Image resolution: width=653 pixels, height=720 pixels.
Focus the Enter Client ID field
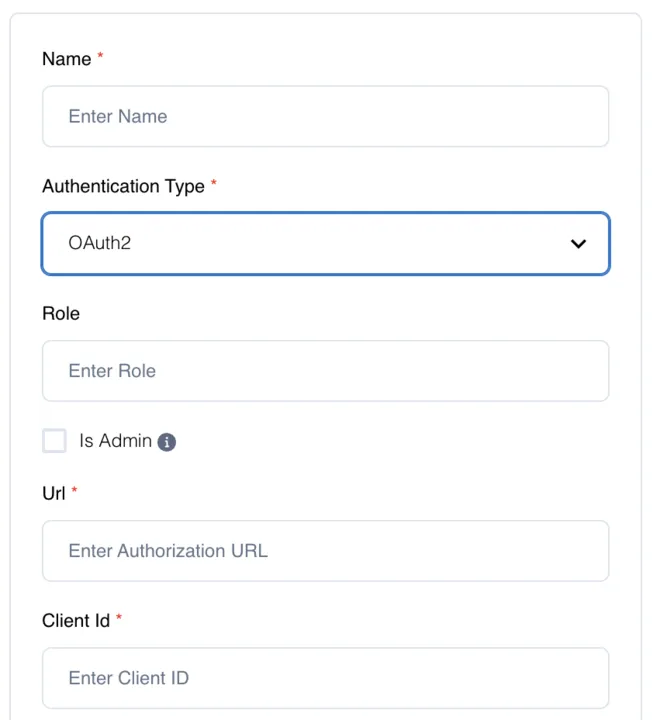(x=326, y=678)
